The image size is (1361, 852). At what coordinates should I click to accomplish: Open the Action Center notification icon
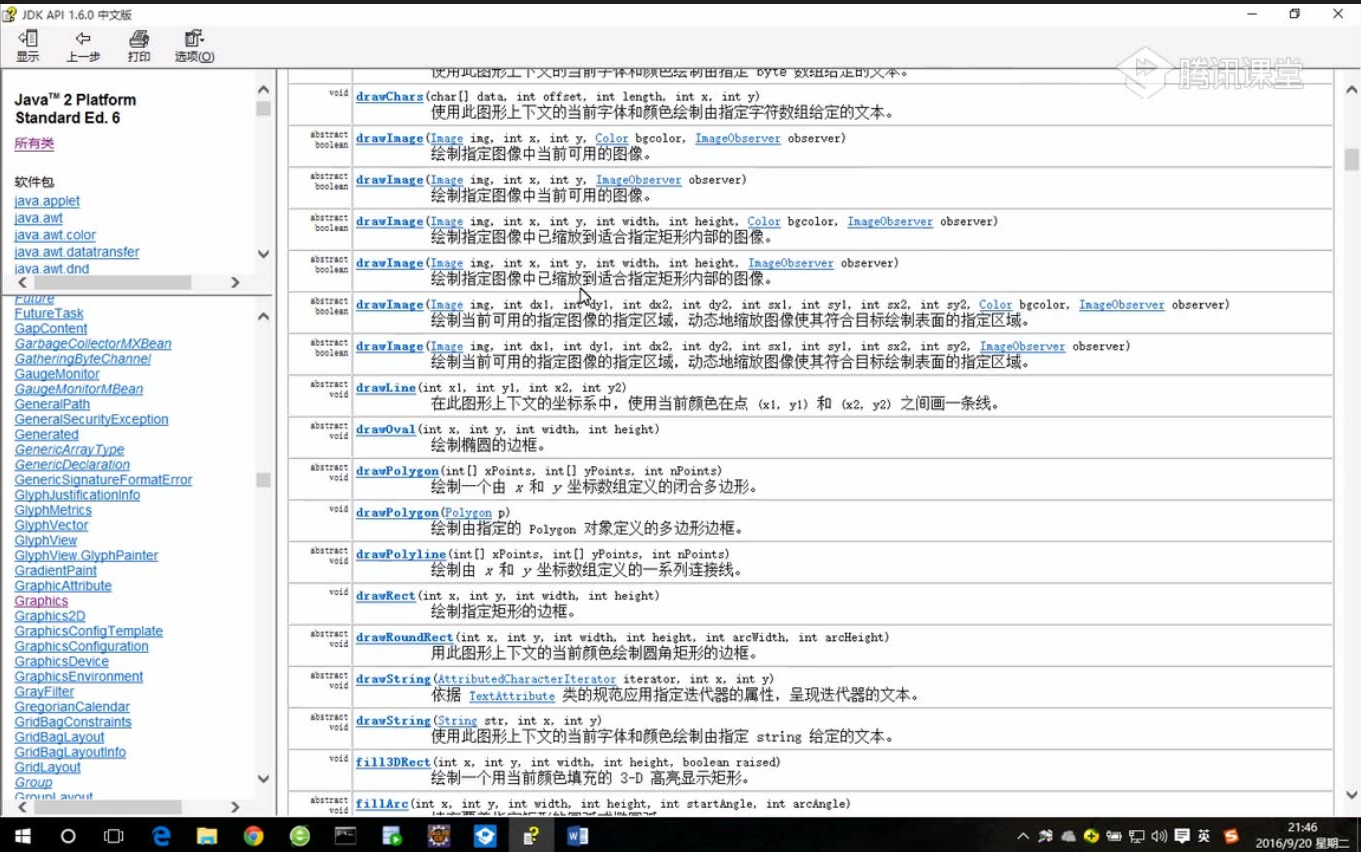(x=1182, y=836)
